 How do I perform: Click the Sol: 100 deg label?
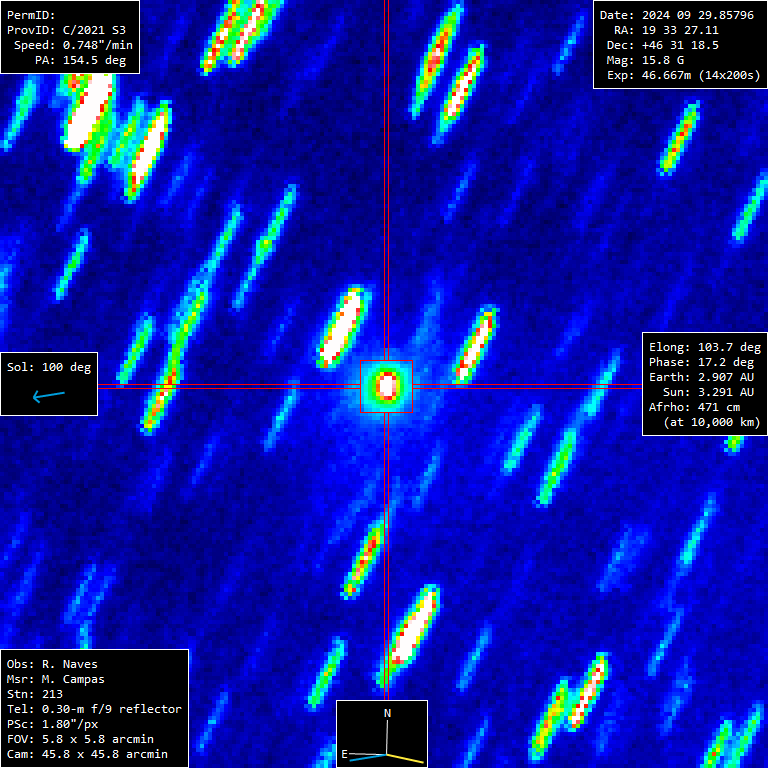[49, 367]
